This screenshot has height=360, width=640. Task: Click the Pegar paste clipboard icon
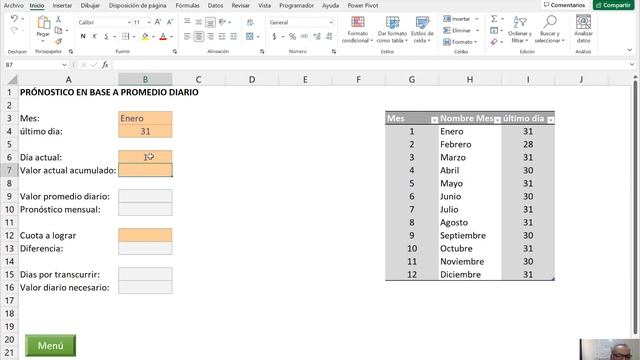43,22
